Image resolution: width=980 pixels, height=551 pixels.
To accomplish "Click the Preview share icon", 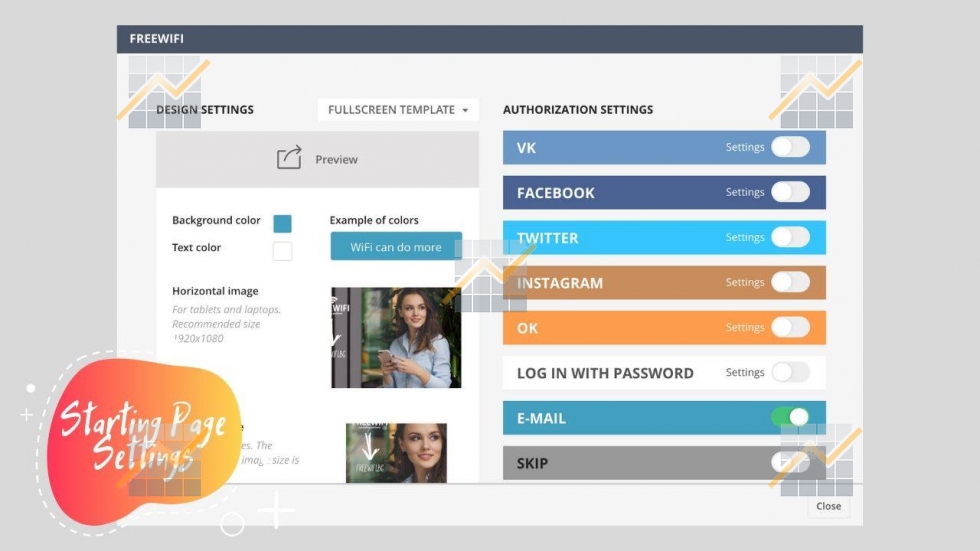I will 289,157.
